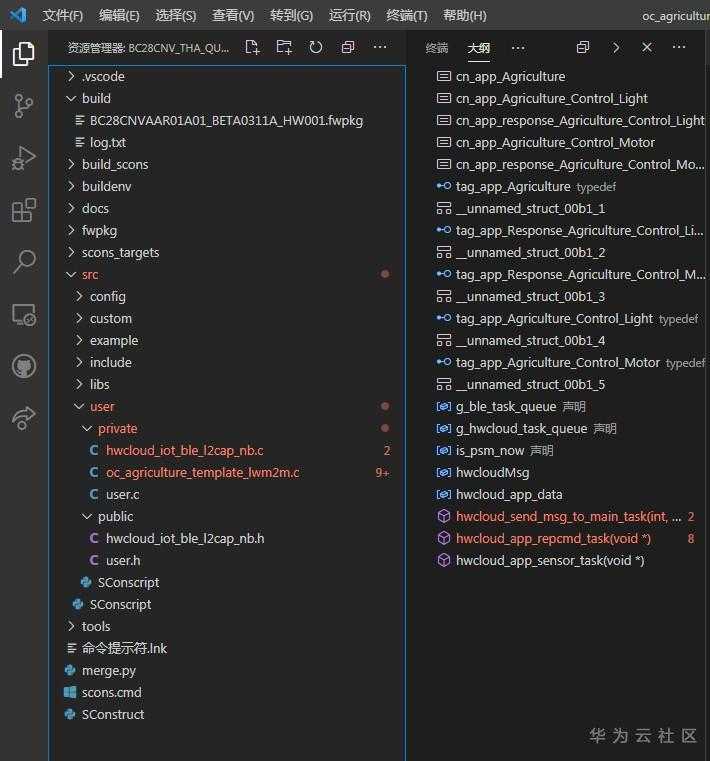Click the New File icon in explorer header

point(252,47)
